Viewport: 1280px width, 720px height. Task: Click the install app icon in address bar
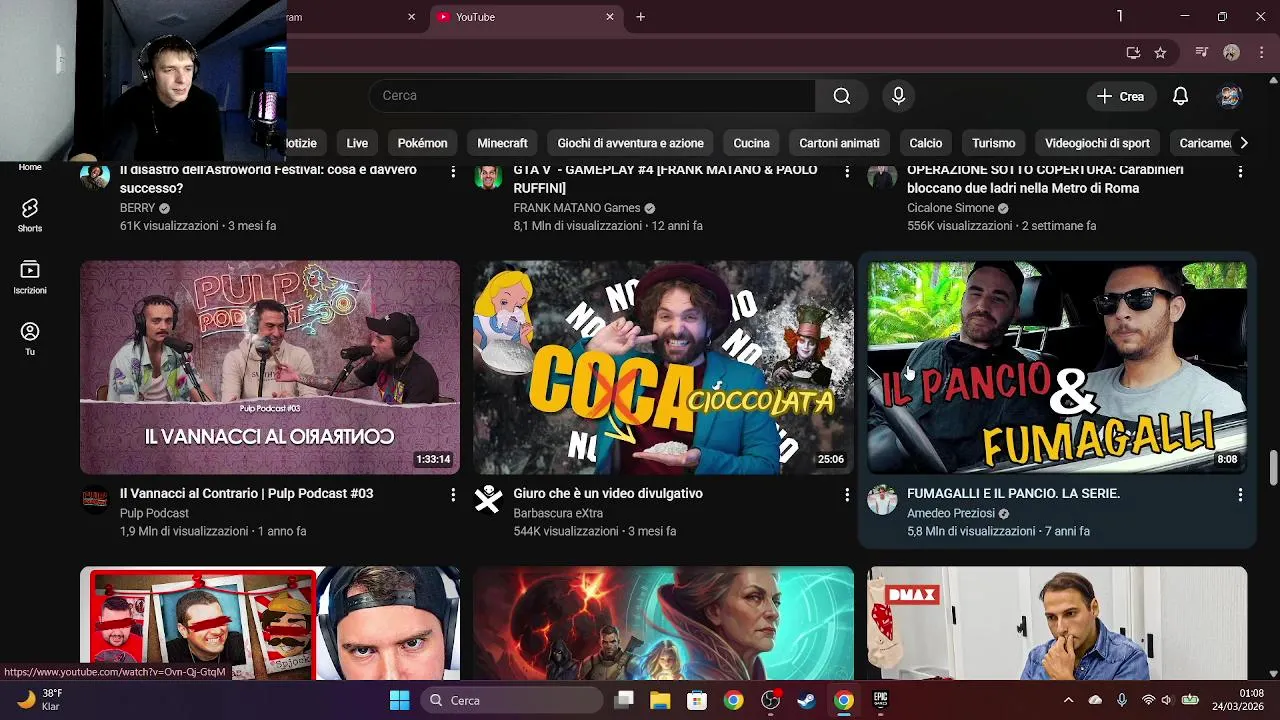pyautogui.click(x=1133, y=53)
